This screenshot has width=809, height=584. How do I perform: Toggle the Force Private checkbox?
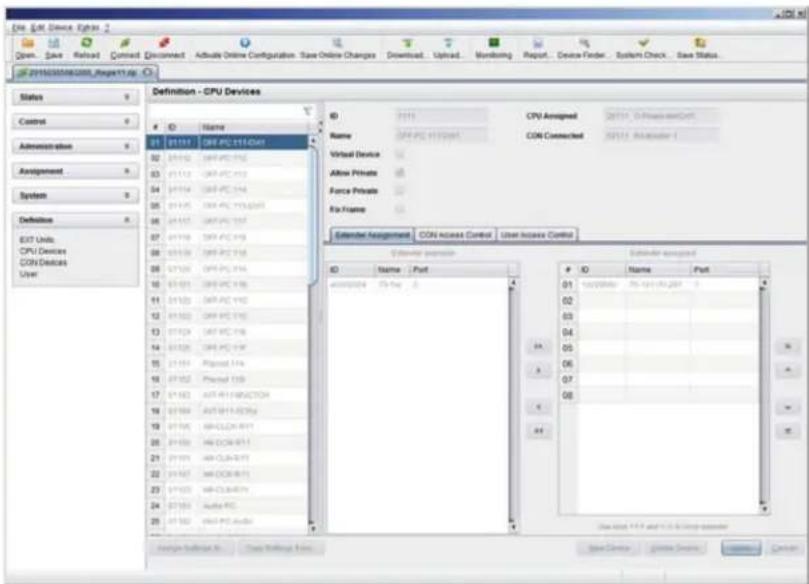400,191
